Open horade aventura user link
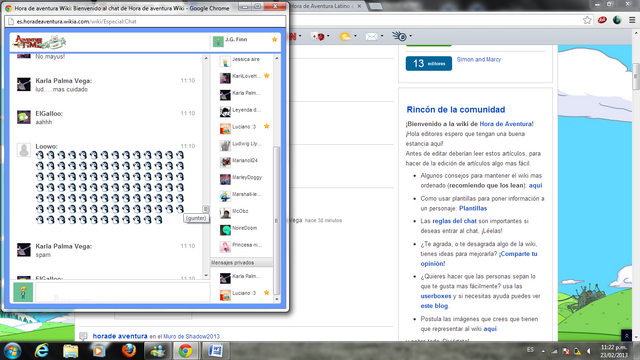This screenshot has height=360, width=640. pyautogui.click(x=120, y=336)
